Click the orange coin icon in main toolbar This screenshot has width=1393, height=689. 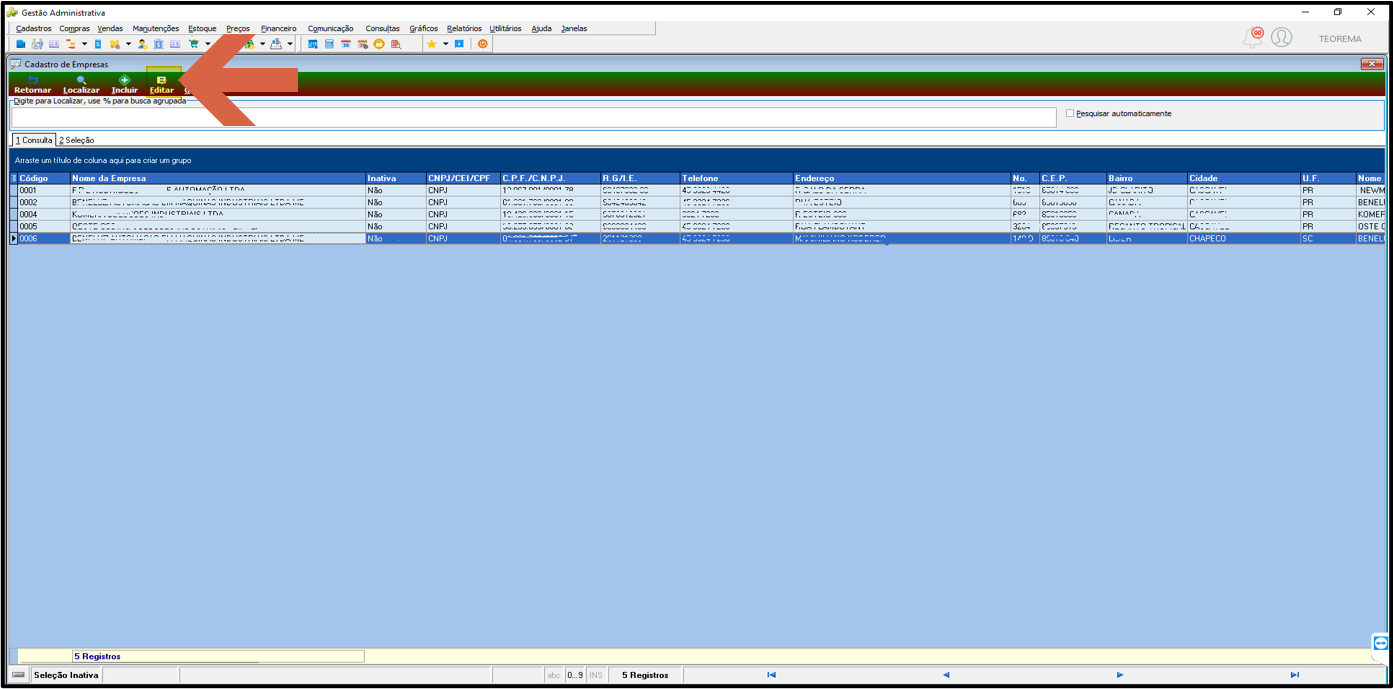pos(379,44)
